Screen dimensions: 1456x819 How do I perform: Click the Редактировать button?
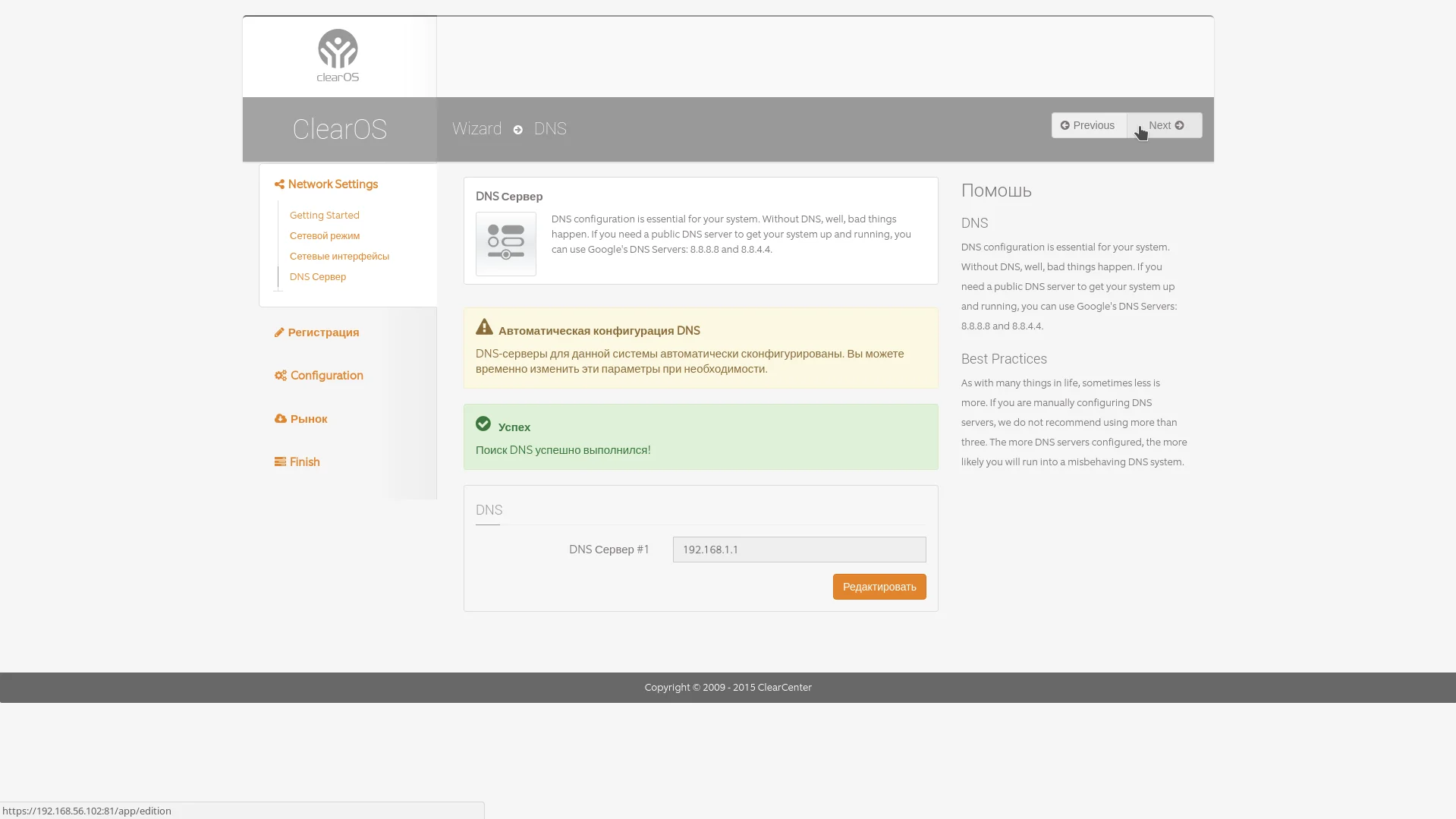click(879, 587)
